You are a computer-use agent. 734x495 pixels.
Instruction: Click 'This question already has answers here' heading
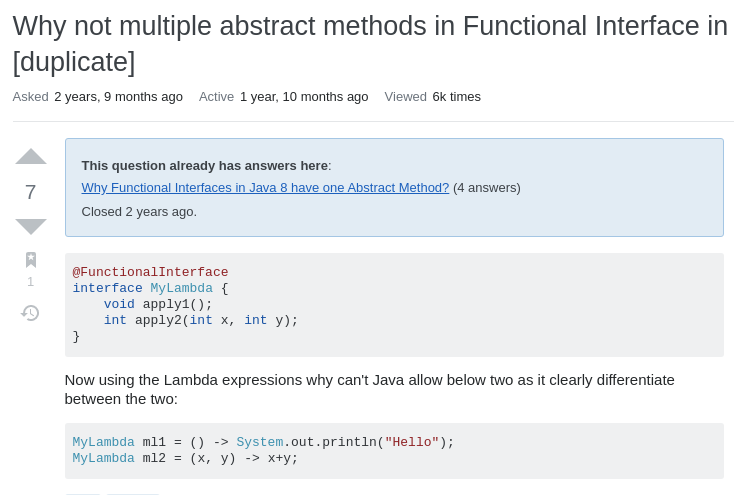(x=205, y=165)
